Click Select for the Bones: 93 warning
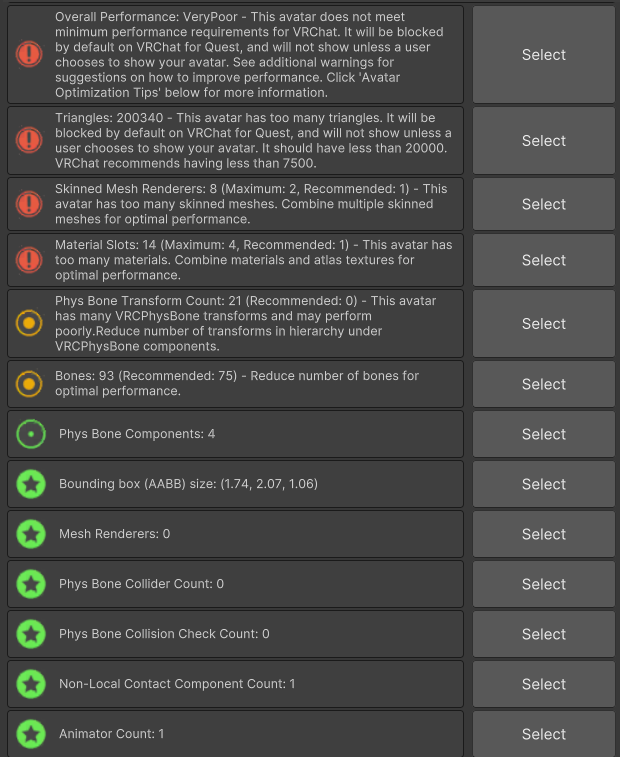The height and width of the screenshot is (757, 620). pyautogui.click(x=544, y=384)
